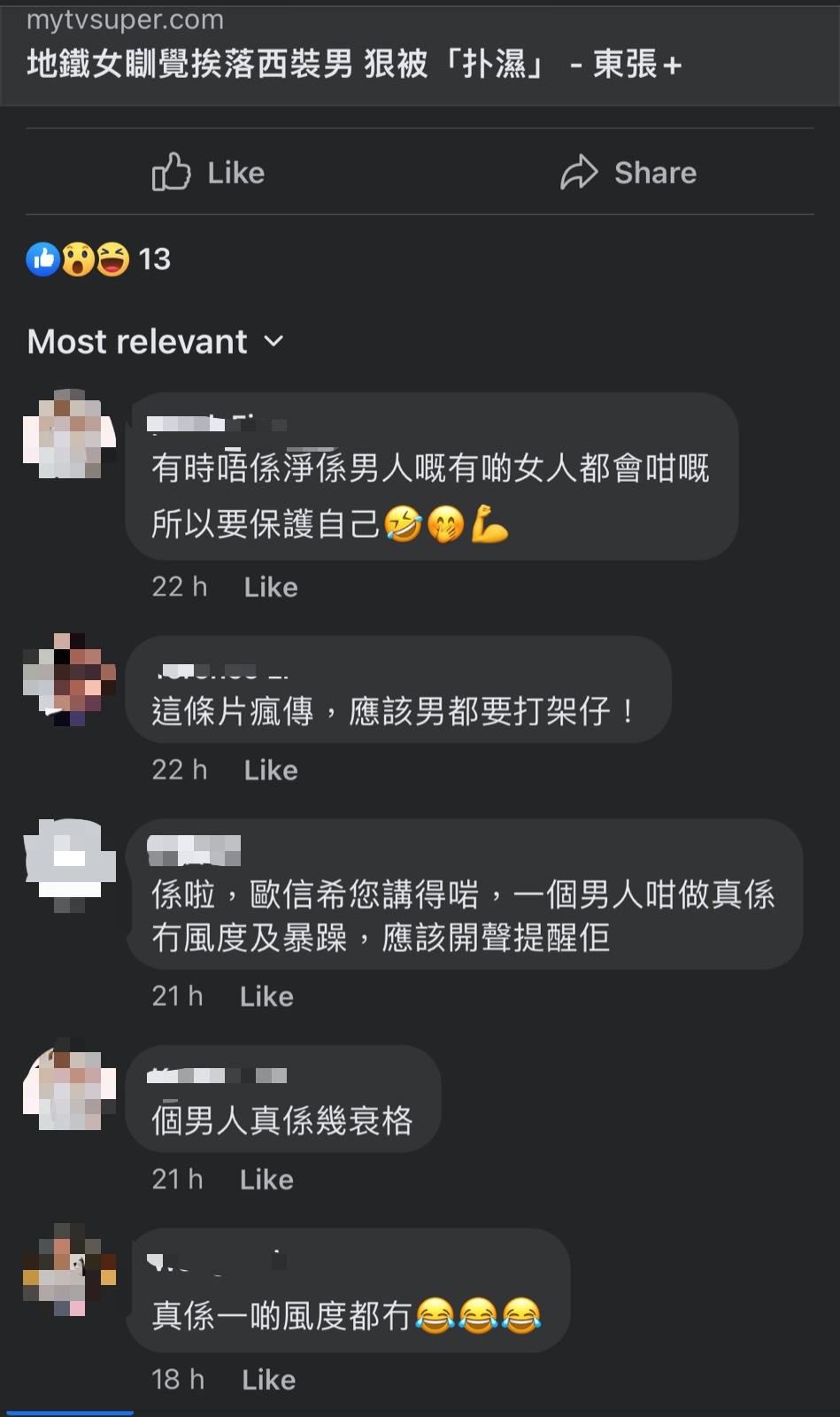The height and width of the screenshot is (1417, 840).
Task: Open the mytvsuper.com link preview title
Action: 354,65
